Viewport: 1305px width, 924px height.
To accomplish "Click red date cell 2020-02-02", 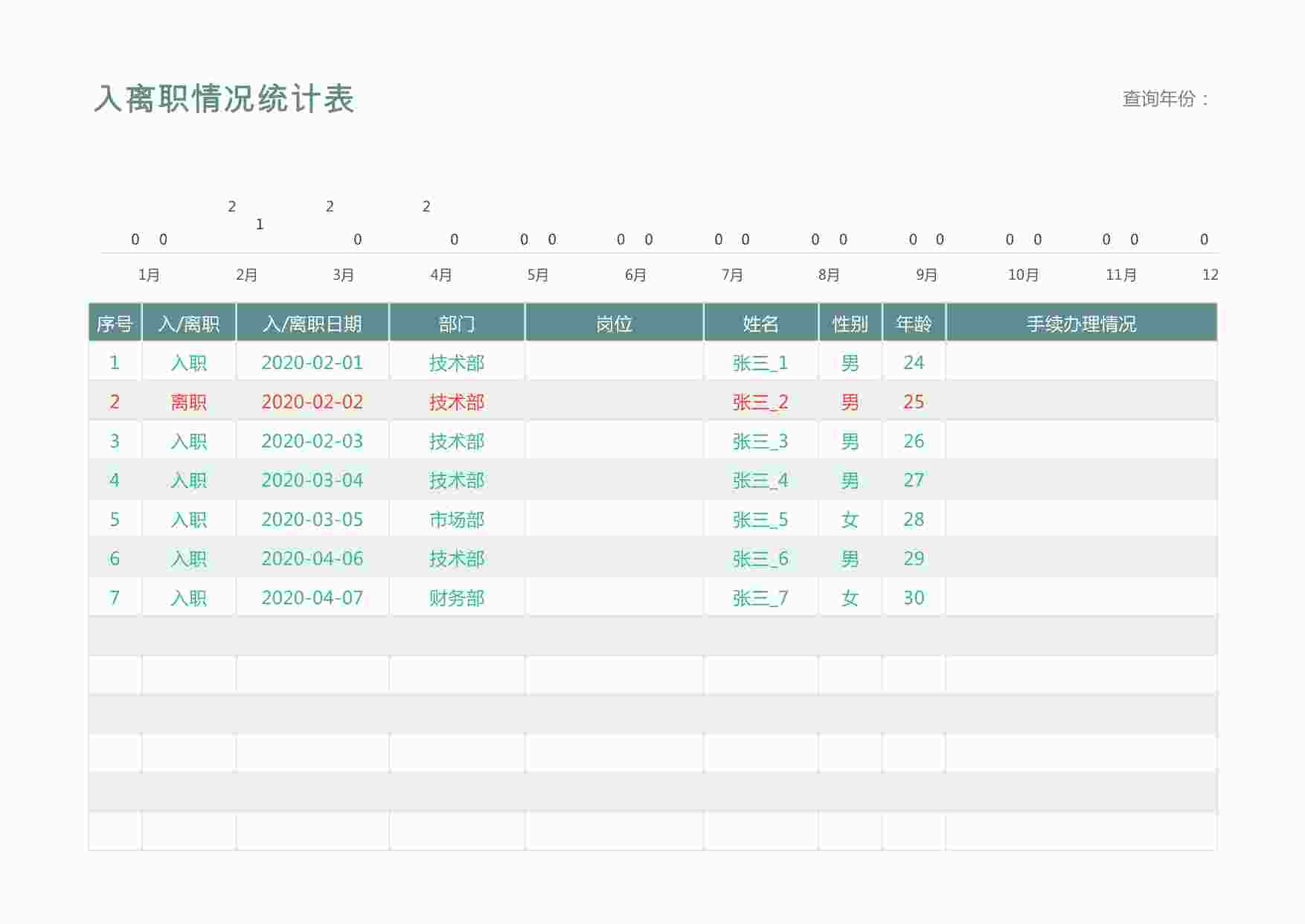I will [x=312, y=402].
